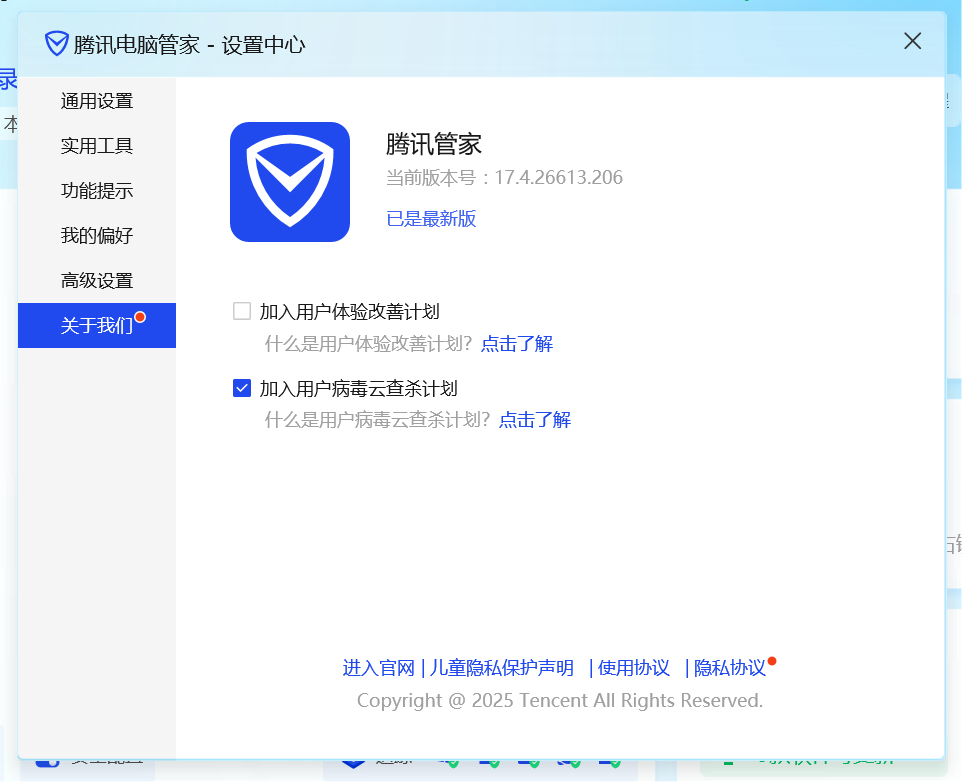Open 高级设置 section
Screen dimensions: 962x782
tap(97, 280)
